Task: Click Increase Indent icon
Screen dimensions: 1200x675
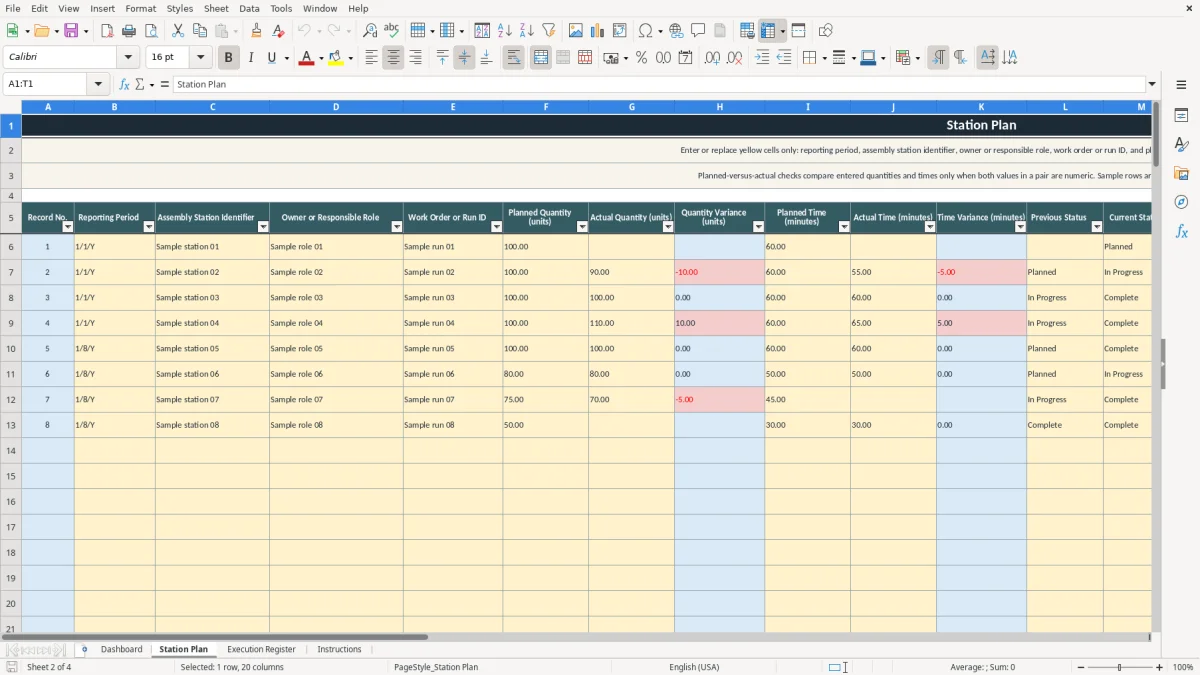Action: [762, 58]
